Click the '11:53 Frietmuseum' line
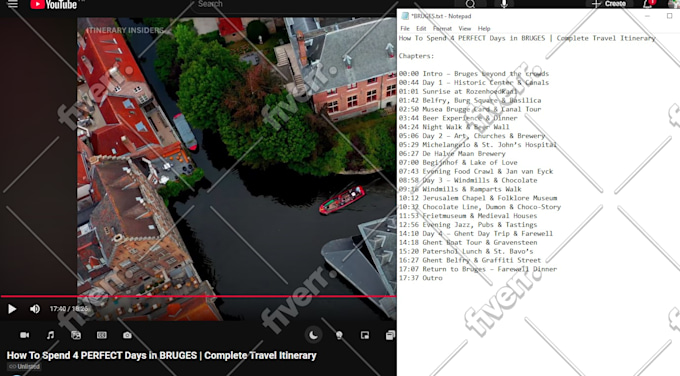 [x=468, y=216]
